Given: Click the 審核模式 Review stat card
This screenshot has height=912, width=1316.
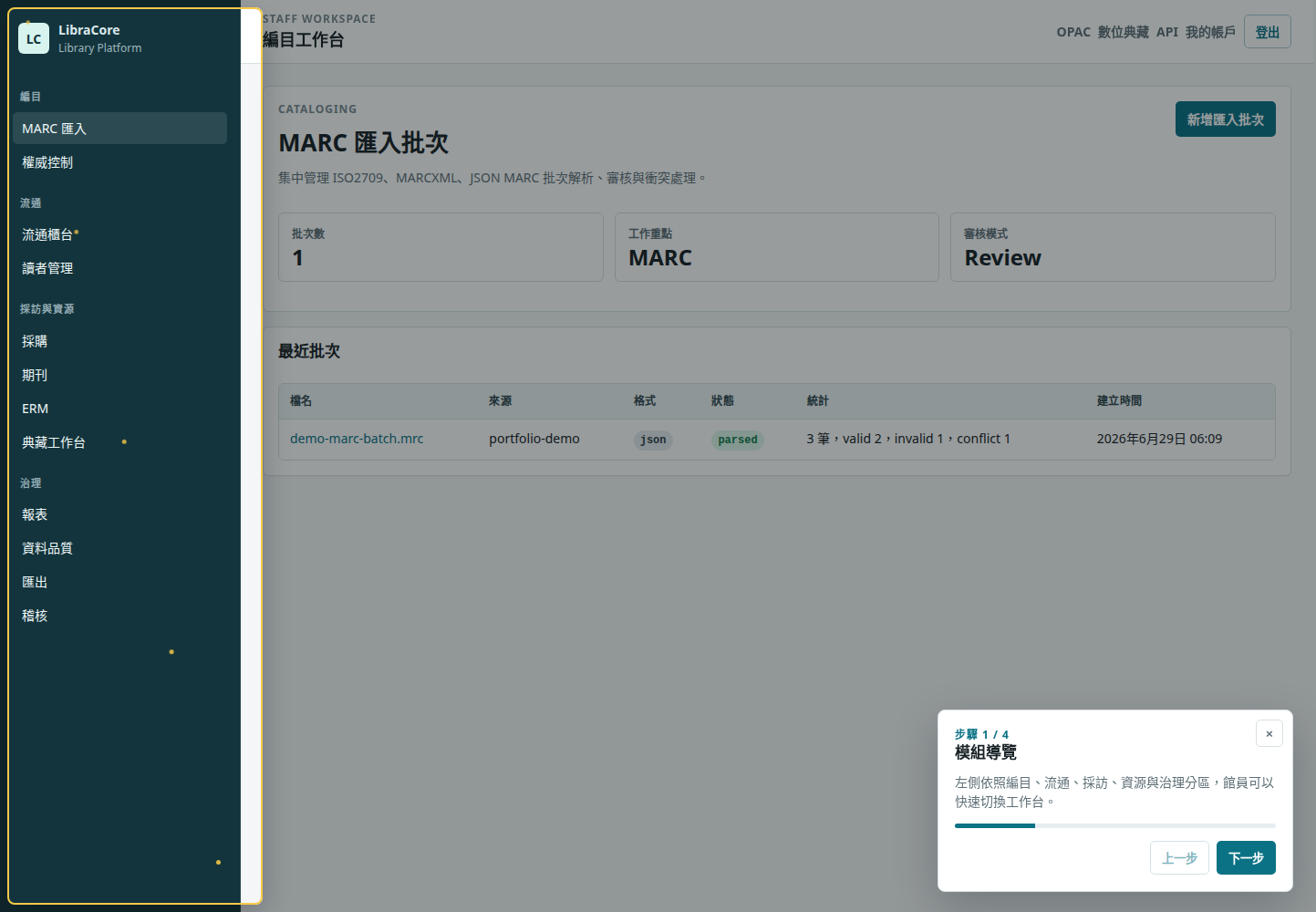Looking at the screenshot, I should click(1113, 247).
